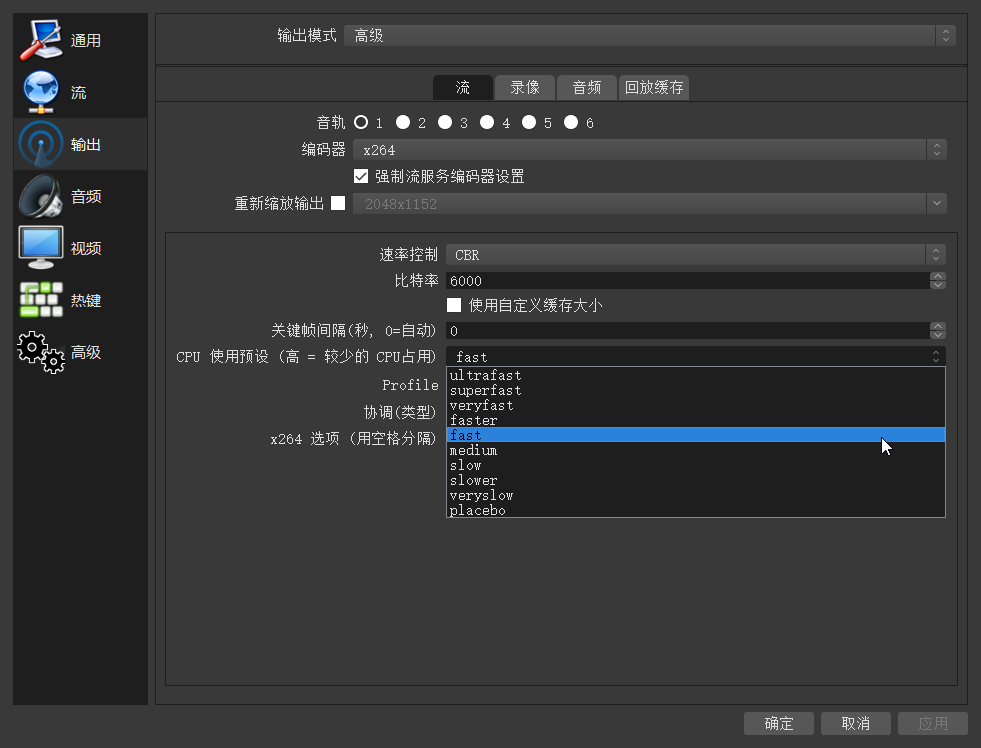This screenshot has height=748, width=981.
Task: Collapse the CPU preset fast dropdown
Action: coord(696,356)
